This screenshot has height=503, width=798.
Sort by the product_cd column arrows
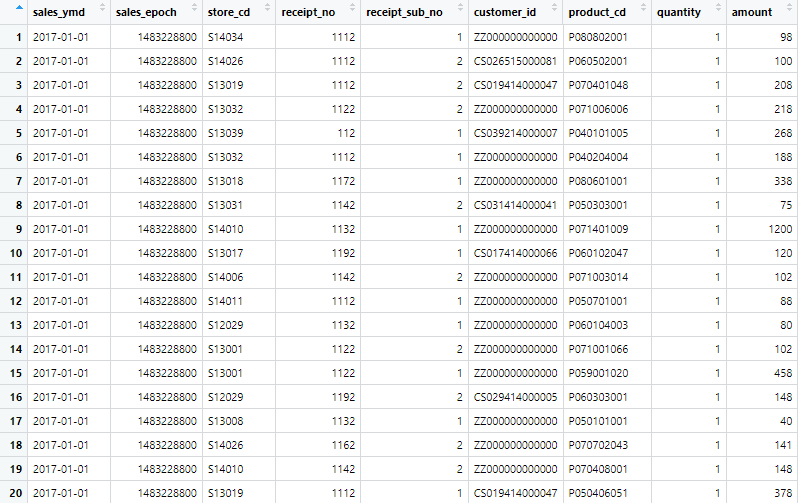tap(643, 8)
